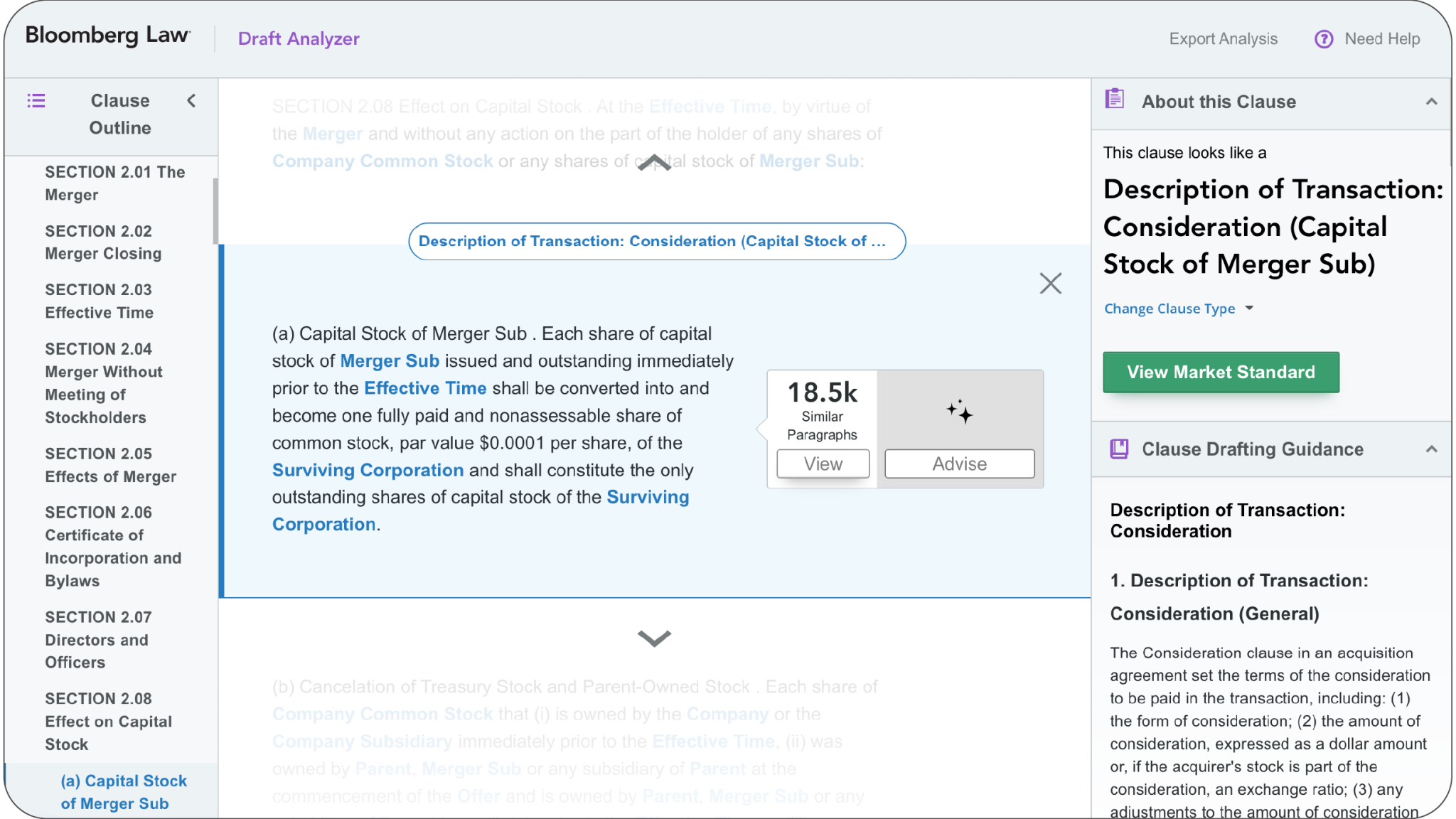Open the clause outline list icon

click(x=36, y=101)
